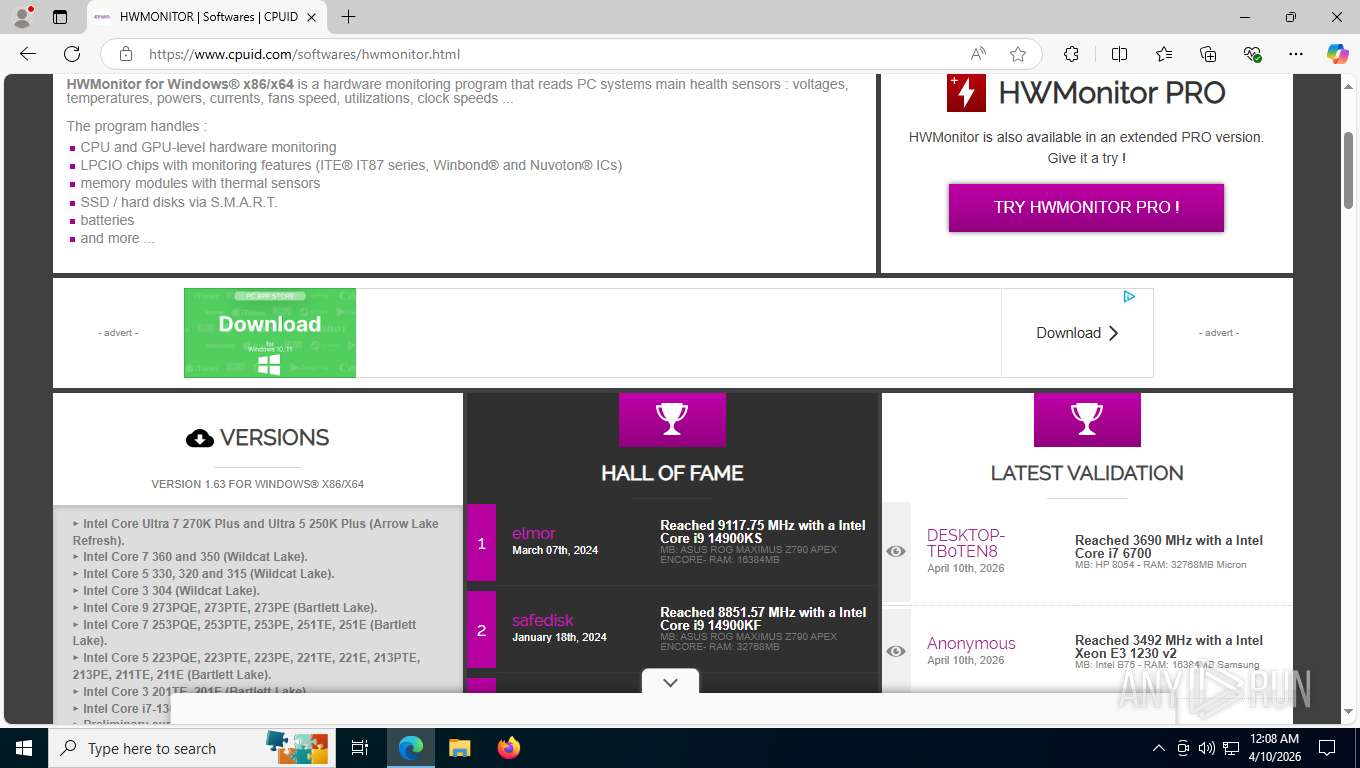Reload the HWMonitor page
1360x768 pixels.
point(72,54)
